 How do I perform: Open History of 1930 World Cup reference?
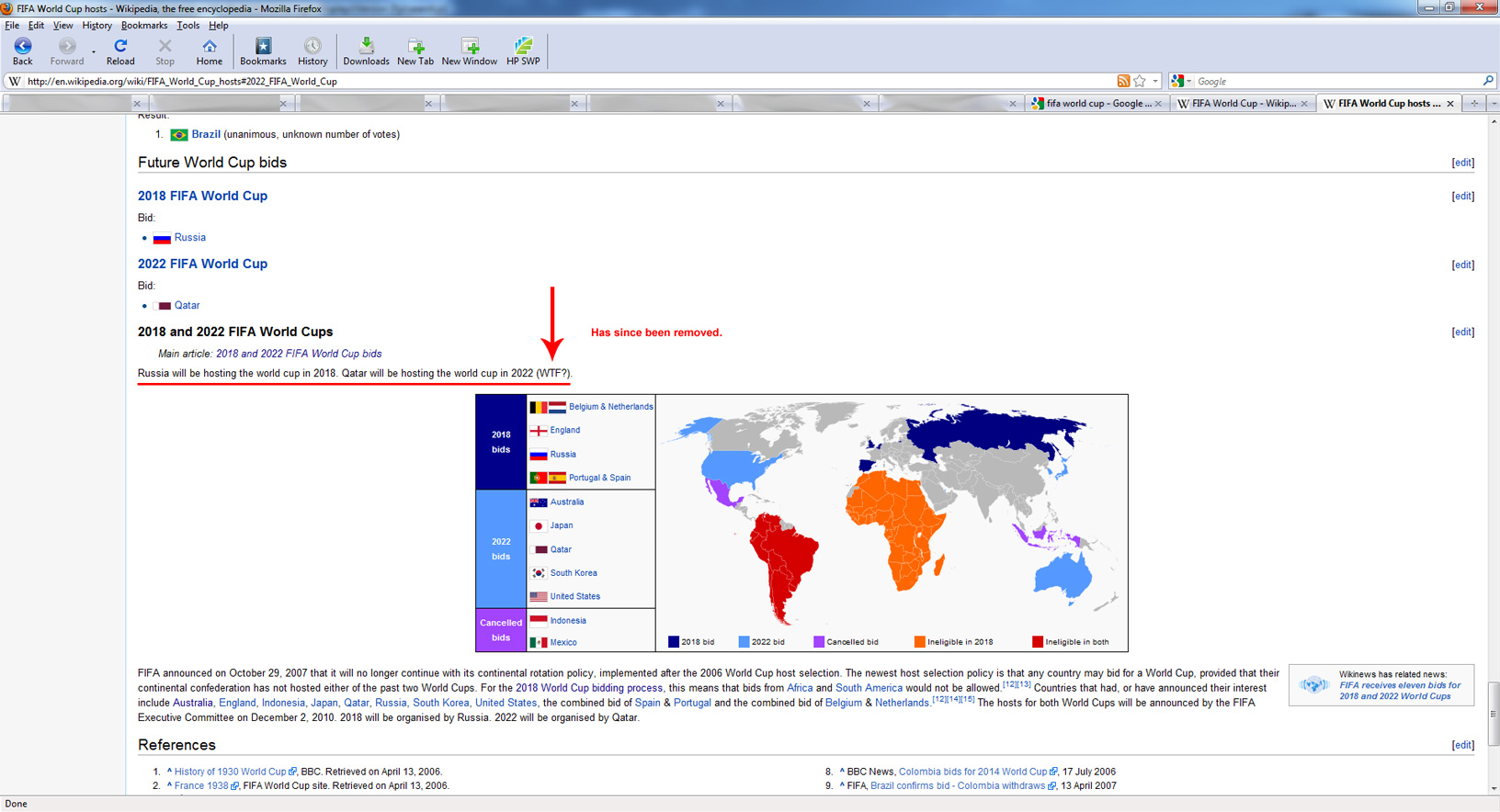point(230,772)
